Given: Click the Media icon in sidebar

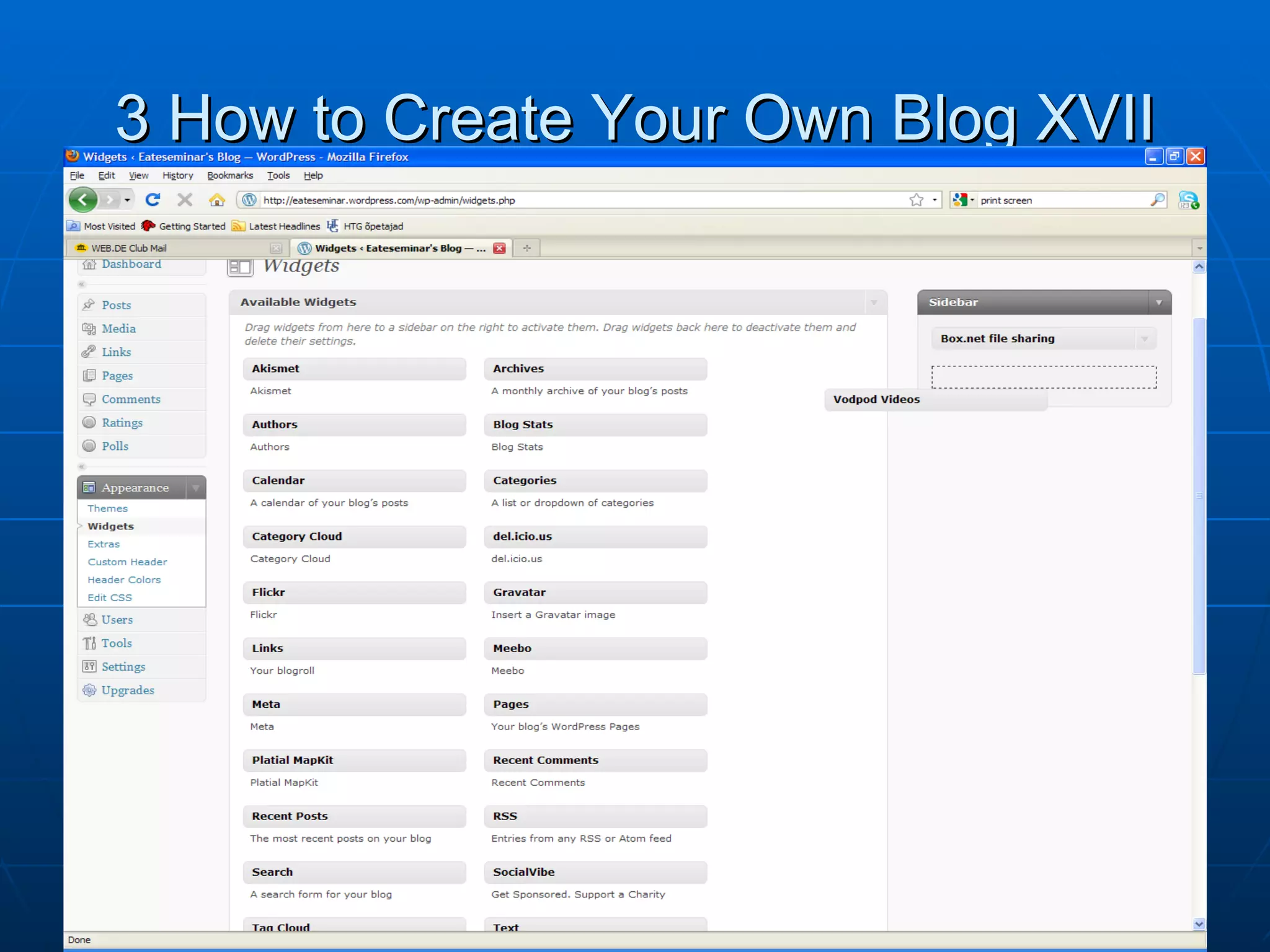Looking at the screenshot, I should pyautogui.click(x=89, y=328).
